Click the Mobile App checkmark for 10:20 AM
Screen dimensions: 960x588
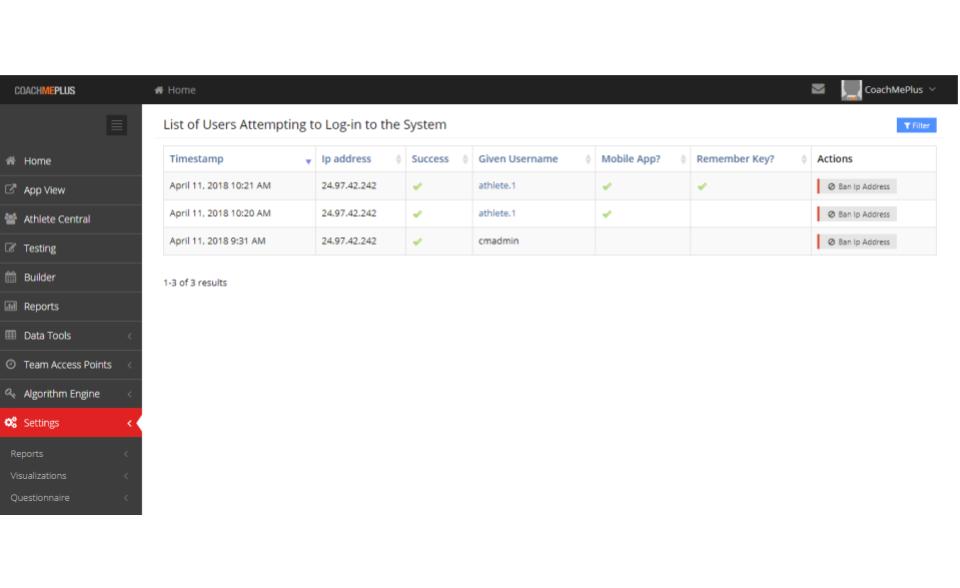click(607, 214)
